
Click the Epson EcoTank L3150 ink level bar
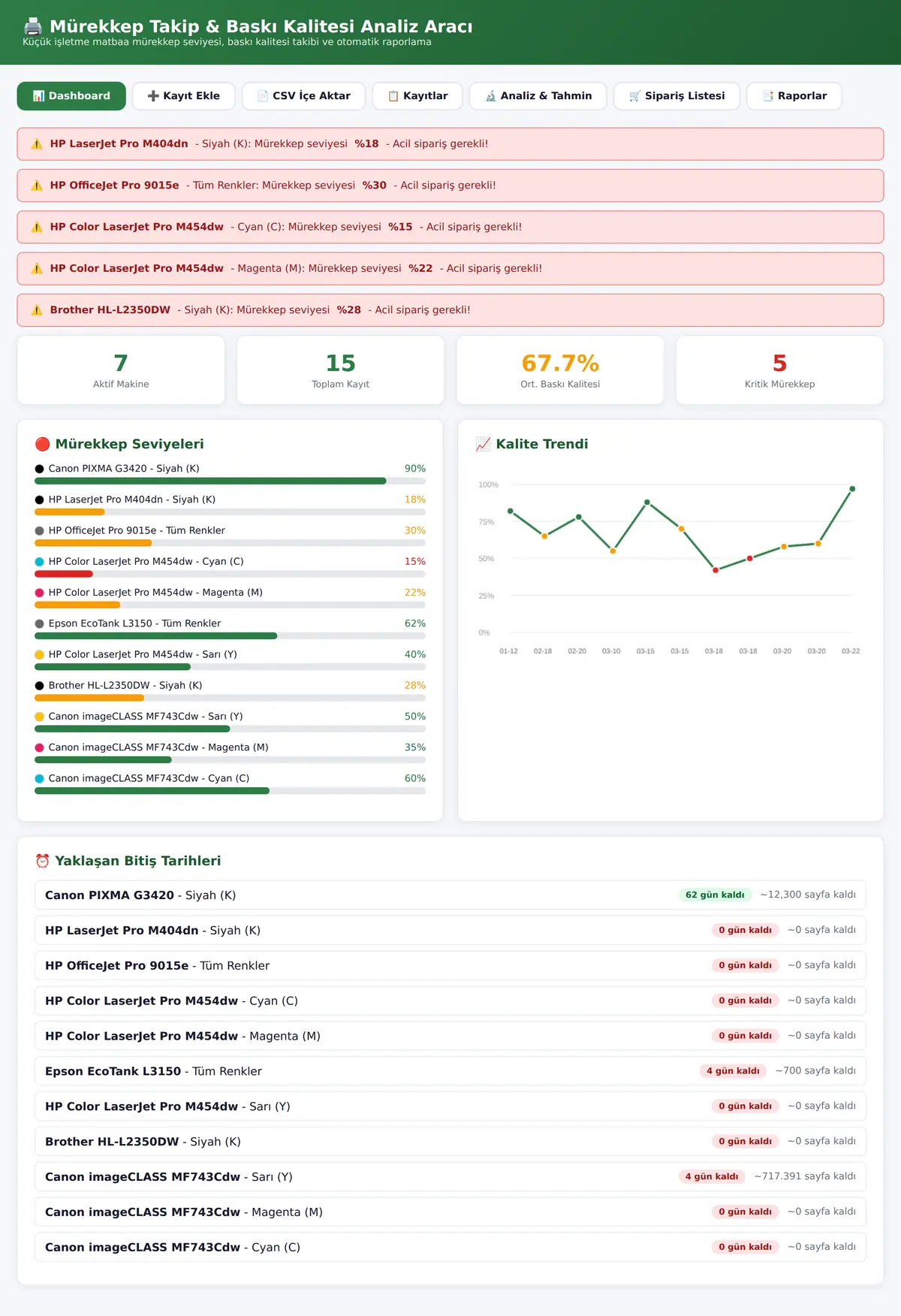pos(231,636)
